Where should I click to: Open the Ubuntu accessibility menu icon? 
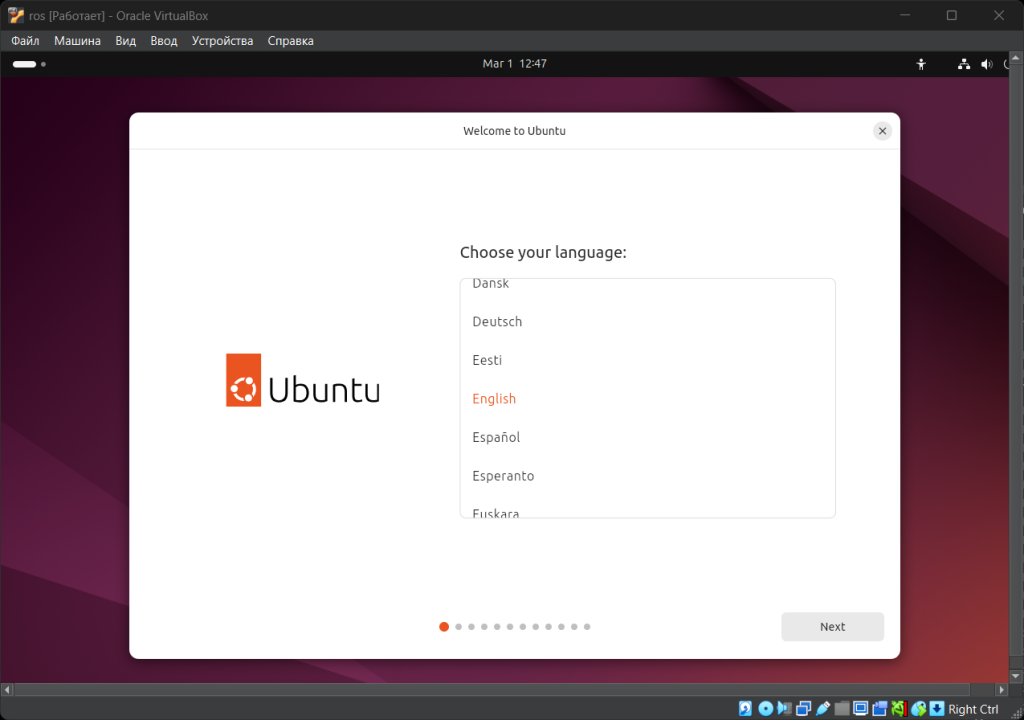coord(921,64)
